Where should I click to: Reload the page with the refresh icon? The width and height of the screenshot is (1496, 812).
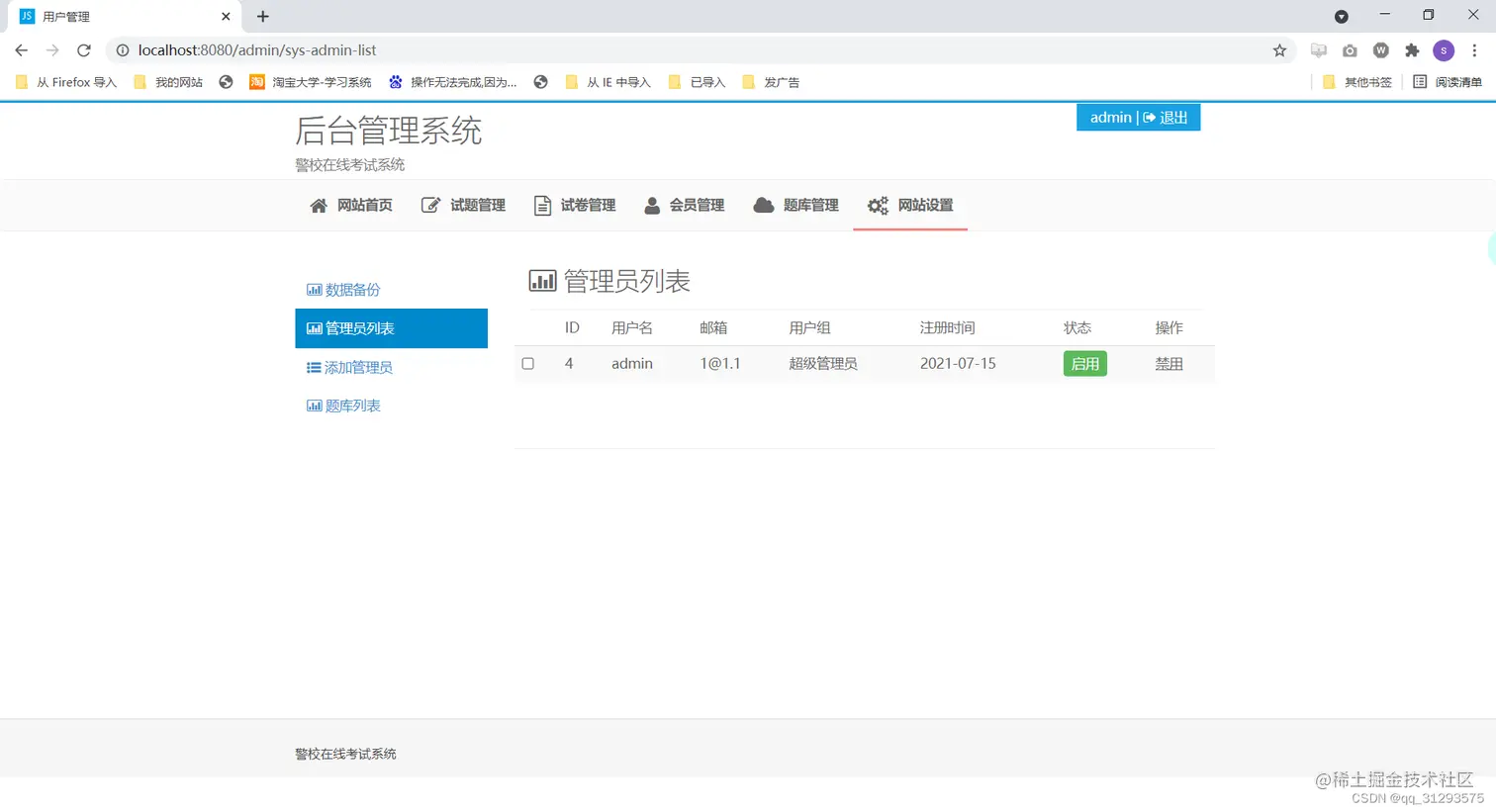84,50
